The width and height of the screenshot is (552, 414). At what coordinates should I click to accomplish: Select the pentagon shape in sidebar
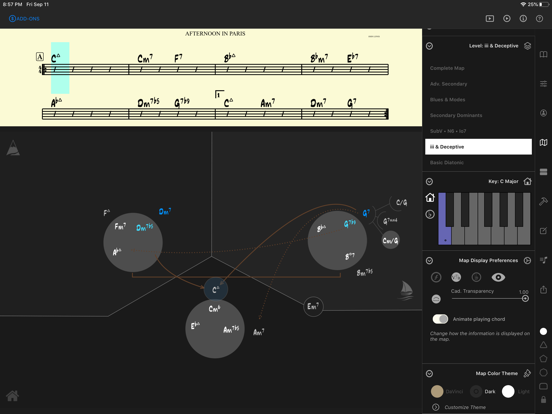[x=544, y=359]
